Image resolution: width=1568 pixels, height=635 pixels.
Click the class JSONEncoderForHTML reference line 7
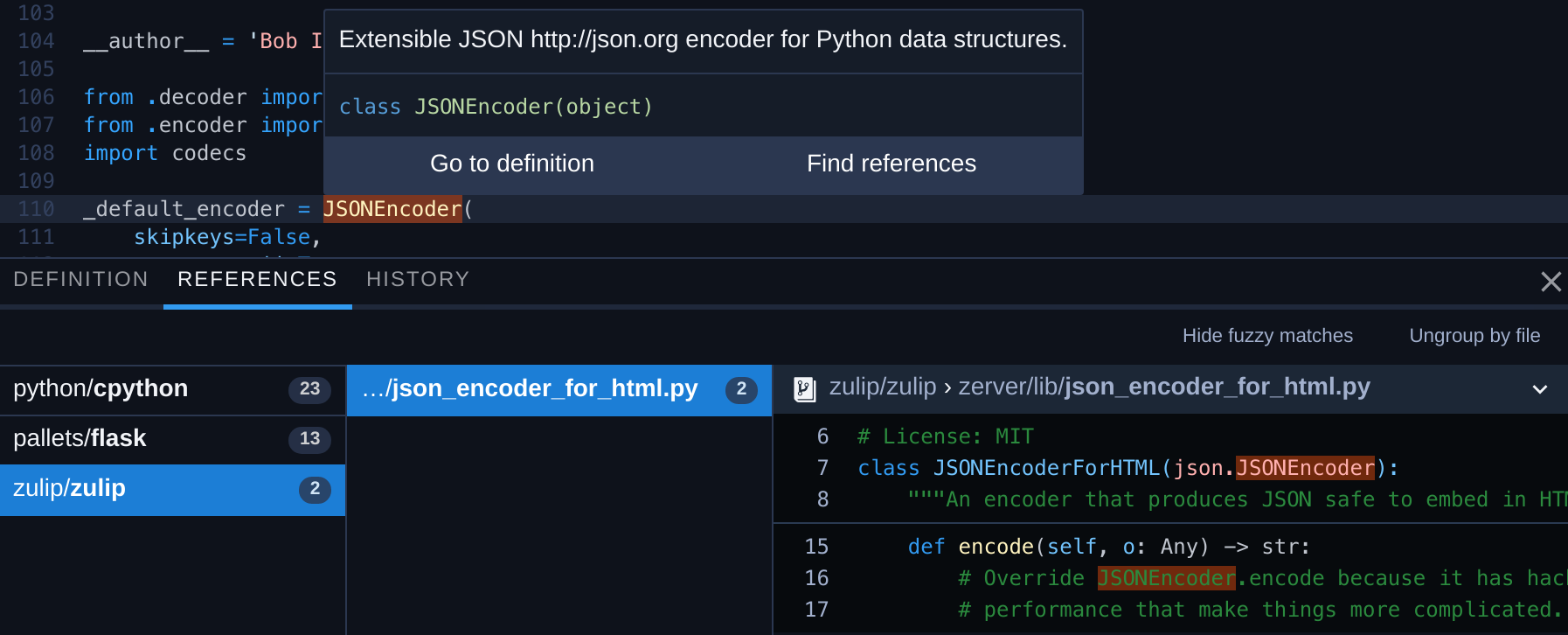pos(1127,468)
